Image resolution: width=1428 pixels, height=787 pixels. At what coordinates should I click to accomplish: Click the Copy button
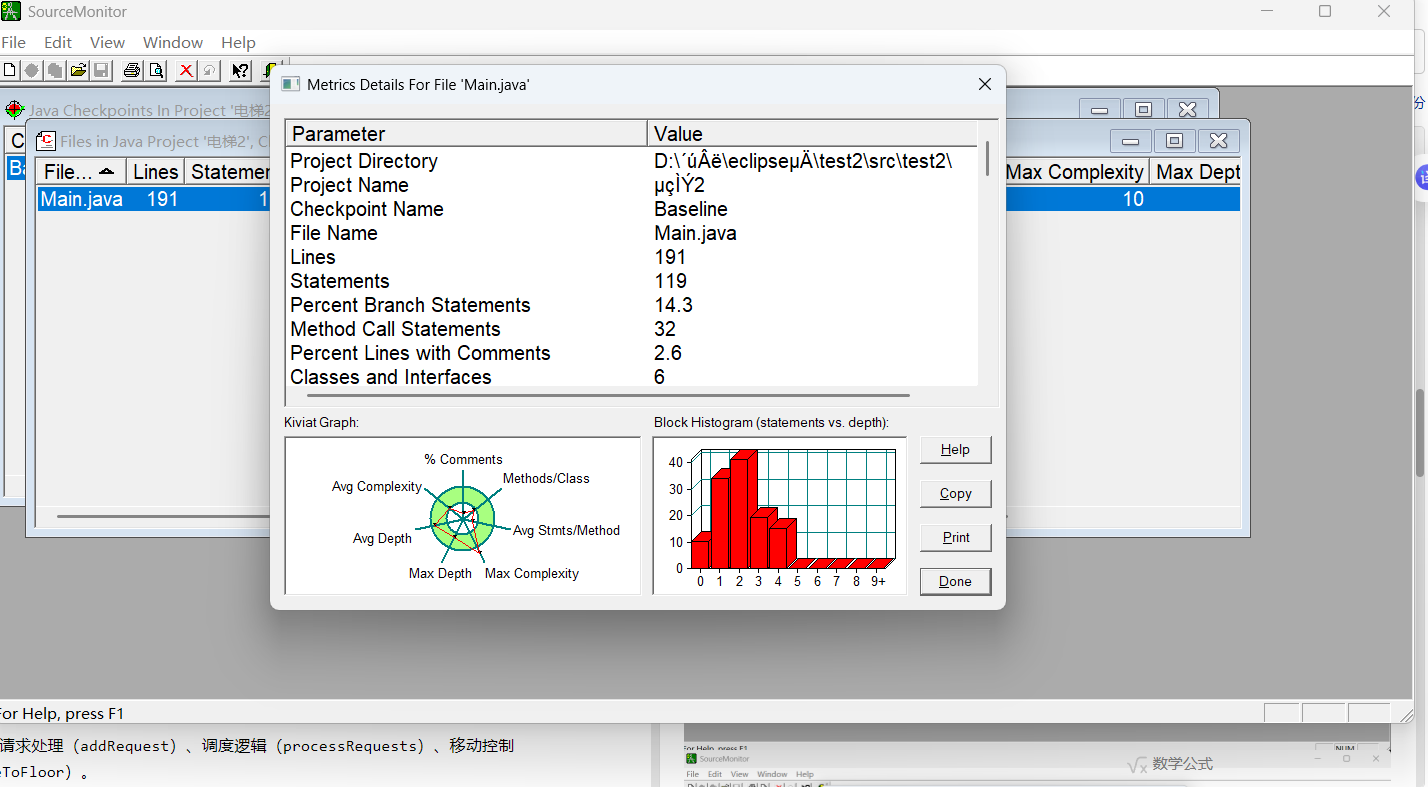[x=955, y=493]
